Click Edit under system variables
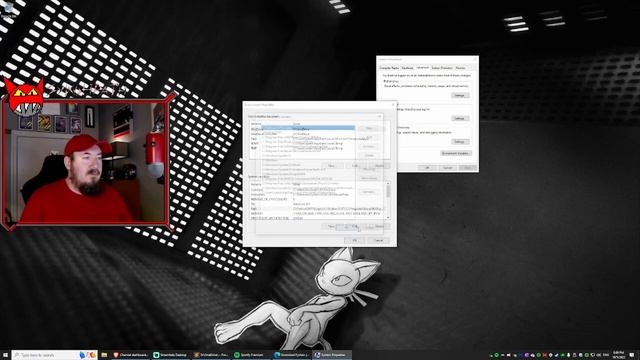640x360 pixels. pos(355,226)
